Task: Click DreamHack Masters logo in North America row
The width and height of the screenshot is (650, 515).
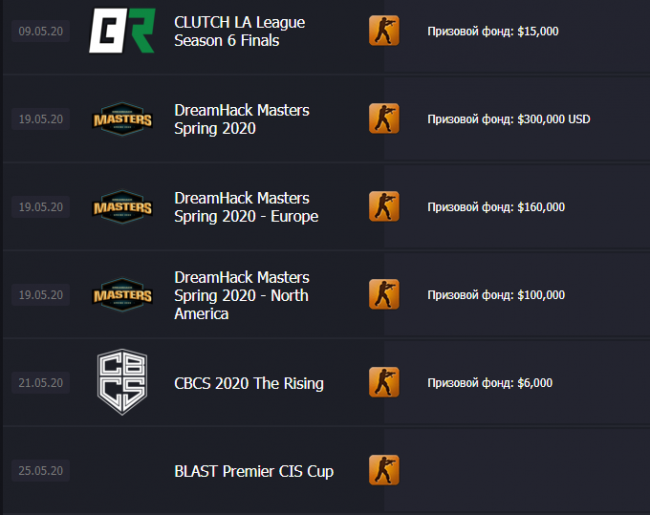Action: [122, 295]
